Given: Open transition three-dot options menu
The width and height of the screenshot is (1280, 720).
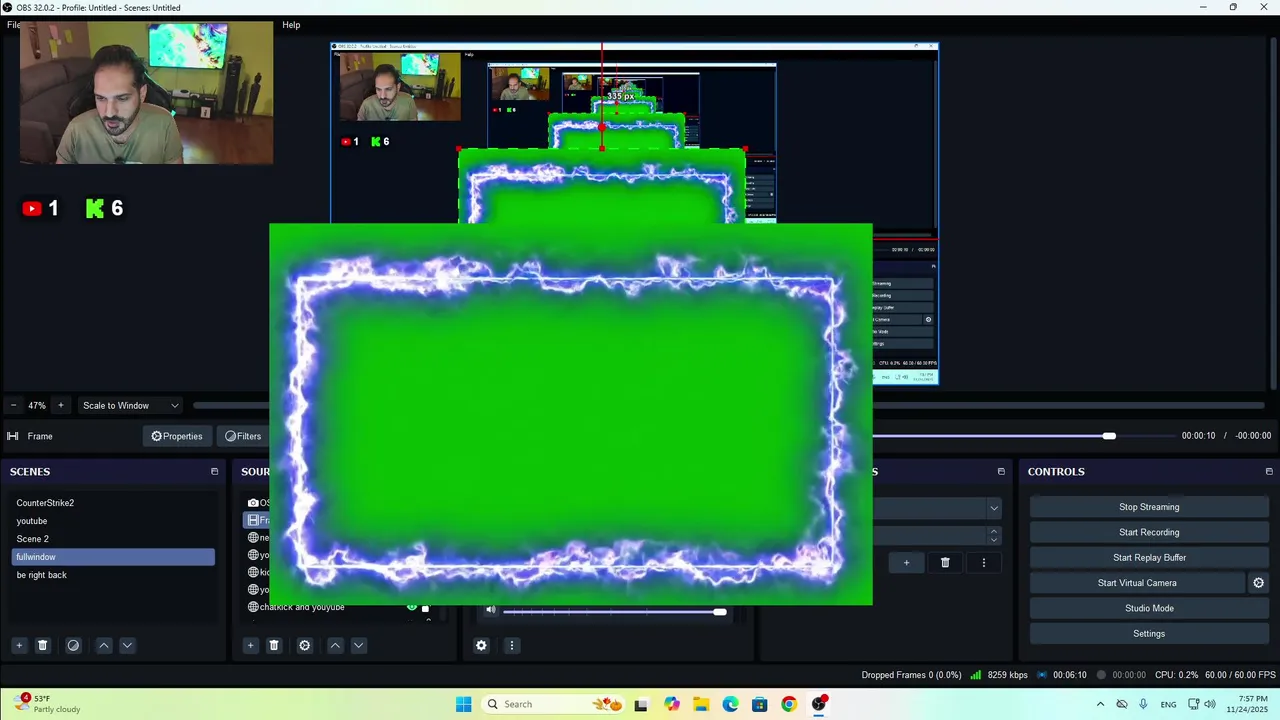Looking at the screenshot, I should coord(983,563).
